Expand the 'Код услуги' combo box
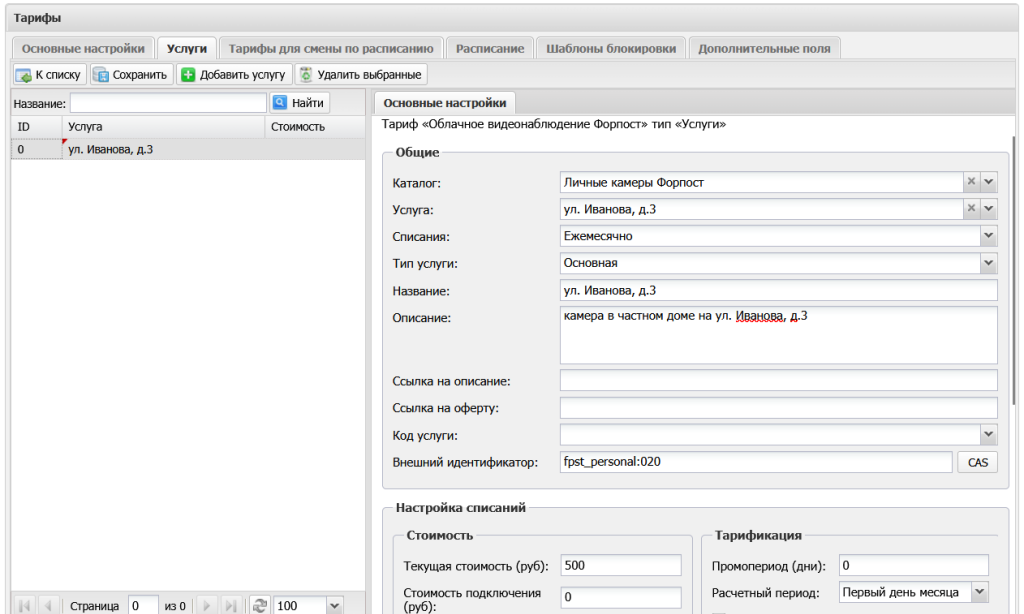Screen dimensions: 1024x614 coord(989,434)
